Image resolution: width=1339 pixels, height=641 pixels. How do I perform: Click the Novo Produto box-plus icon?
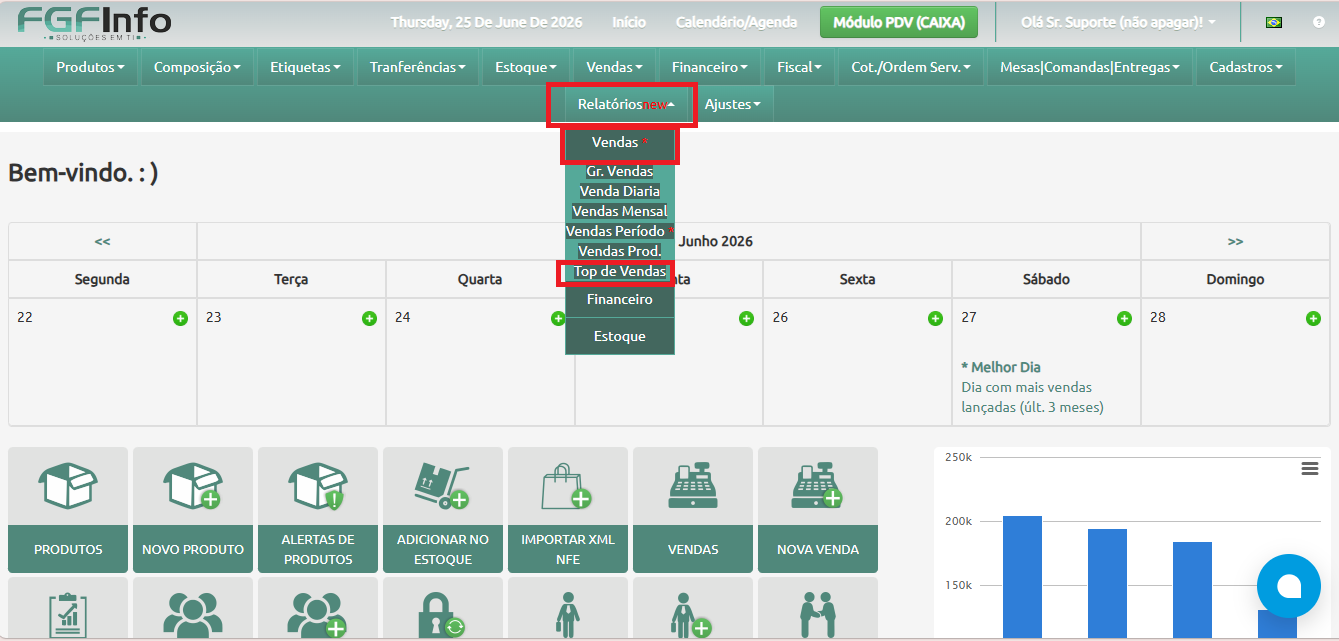[193, 486]
